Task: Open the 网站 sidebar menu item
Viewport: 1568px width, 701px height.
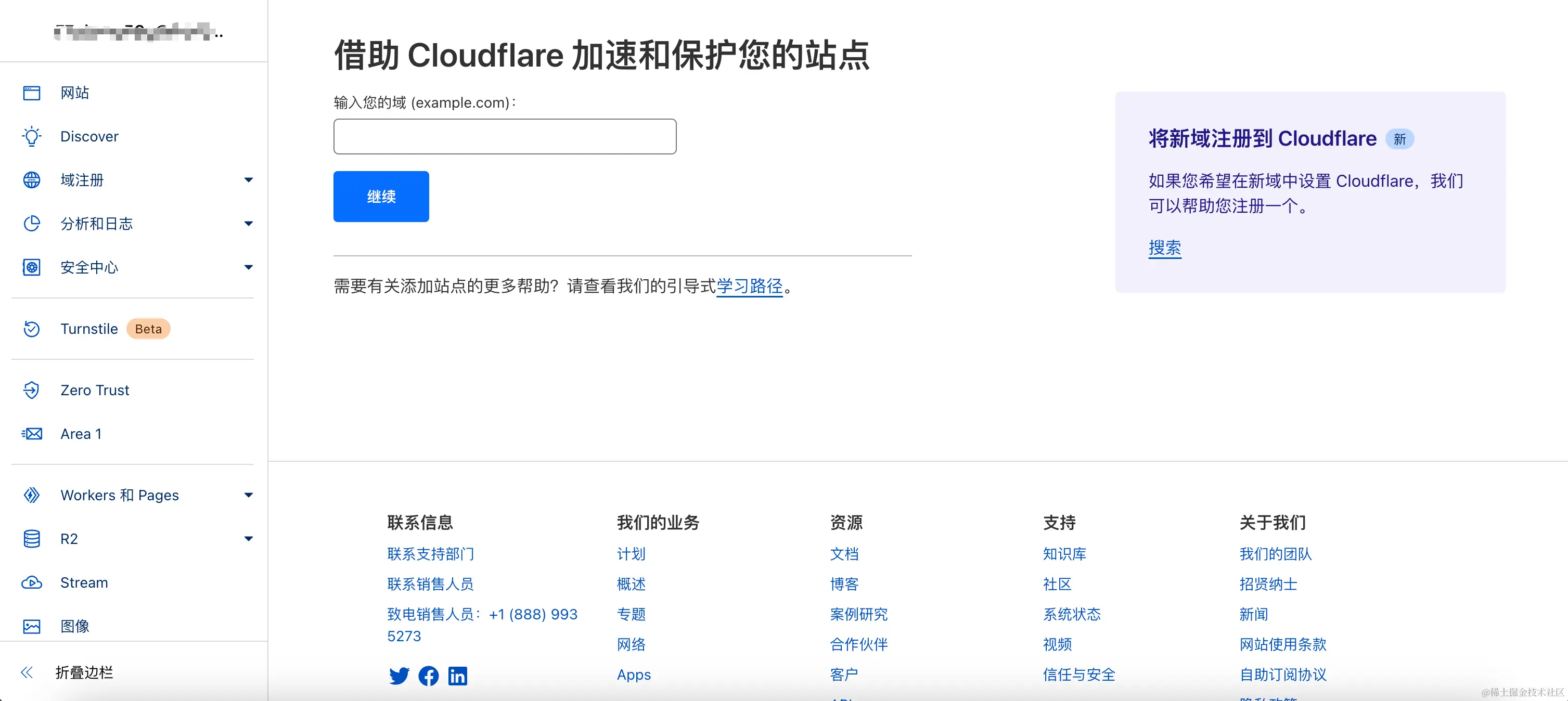Action: point(75,93)
